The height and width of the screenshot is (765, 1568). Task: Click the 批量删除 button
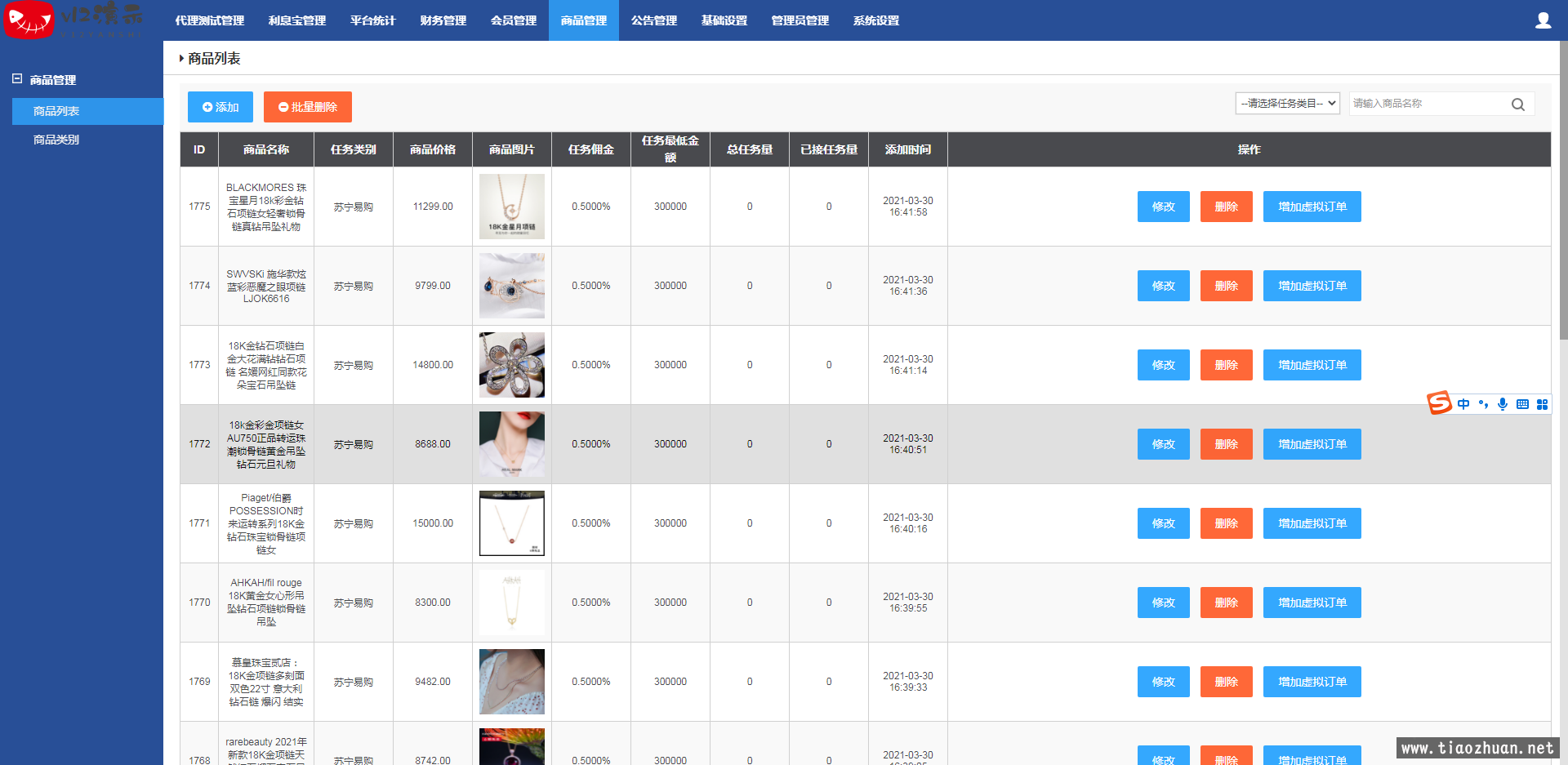click(x=308, y=107)
